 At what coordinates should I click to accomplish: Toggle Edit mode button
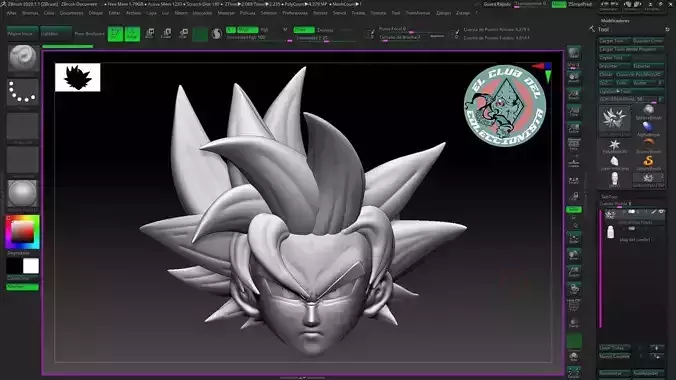[115, 34]
